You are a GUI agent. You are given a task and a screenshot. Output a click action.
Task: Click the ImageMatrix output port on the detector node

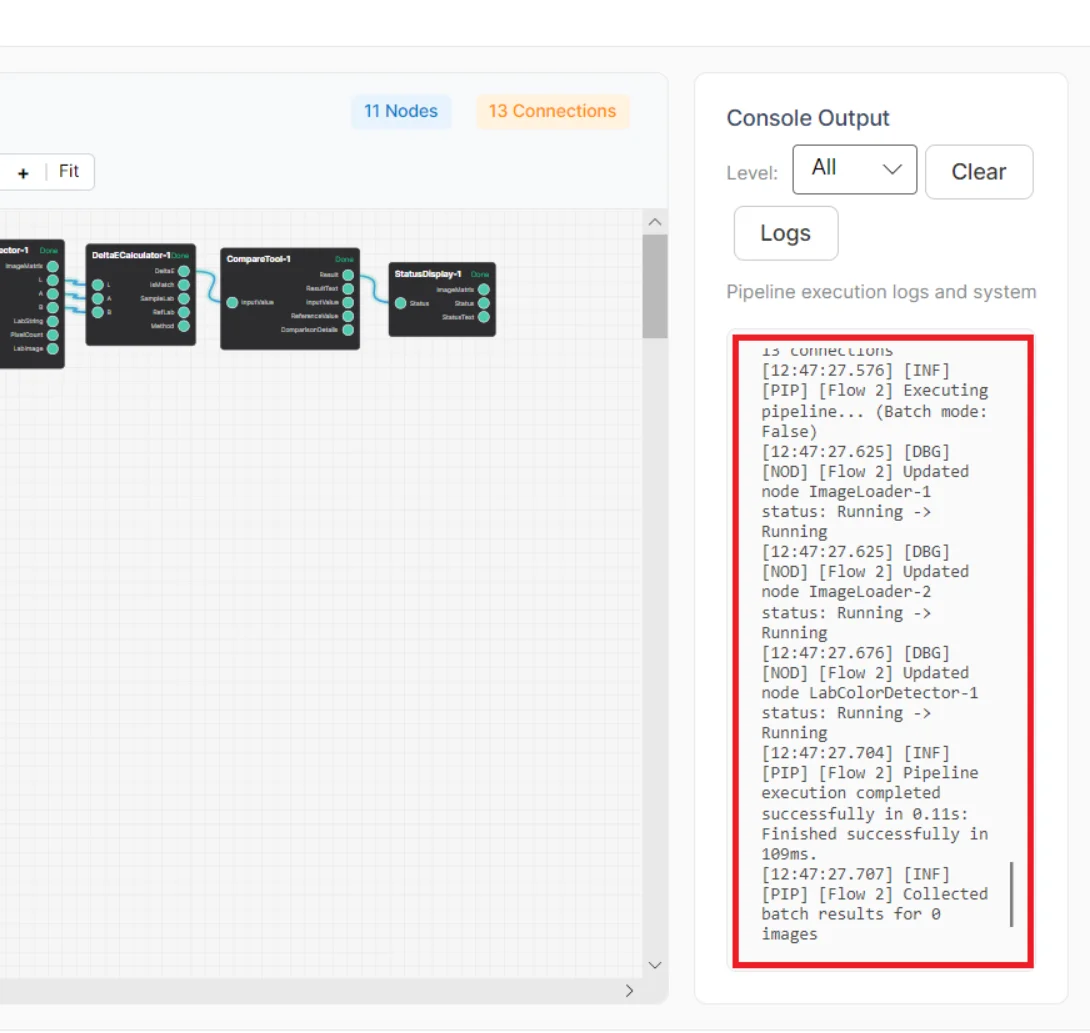53,266
